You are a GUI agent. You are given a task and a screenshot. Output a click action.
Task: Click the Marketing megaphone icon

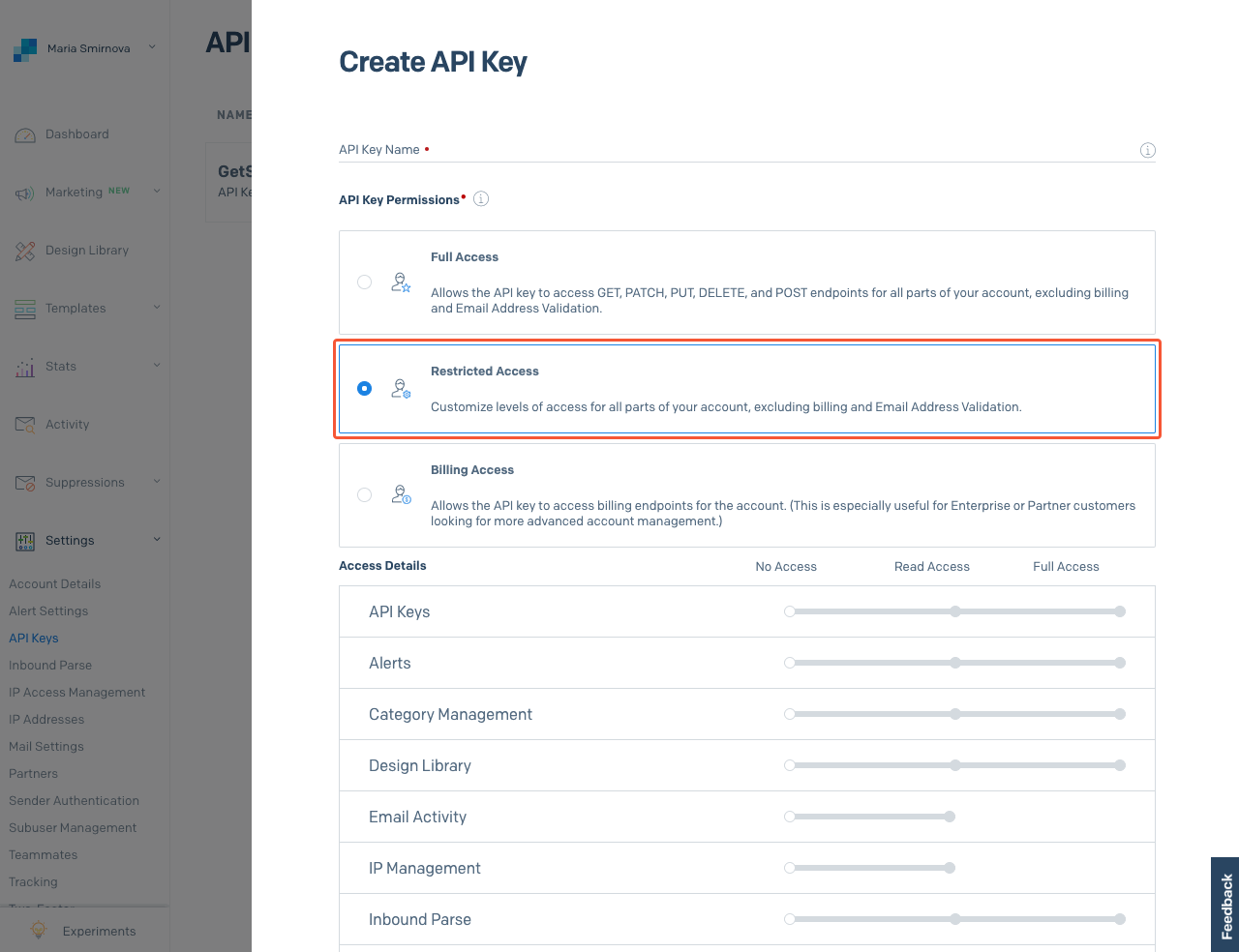coord(25,193)
